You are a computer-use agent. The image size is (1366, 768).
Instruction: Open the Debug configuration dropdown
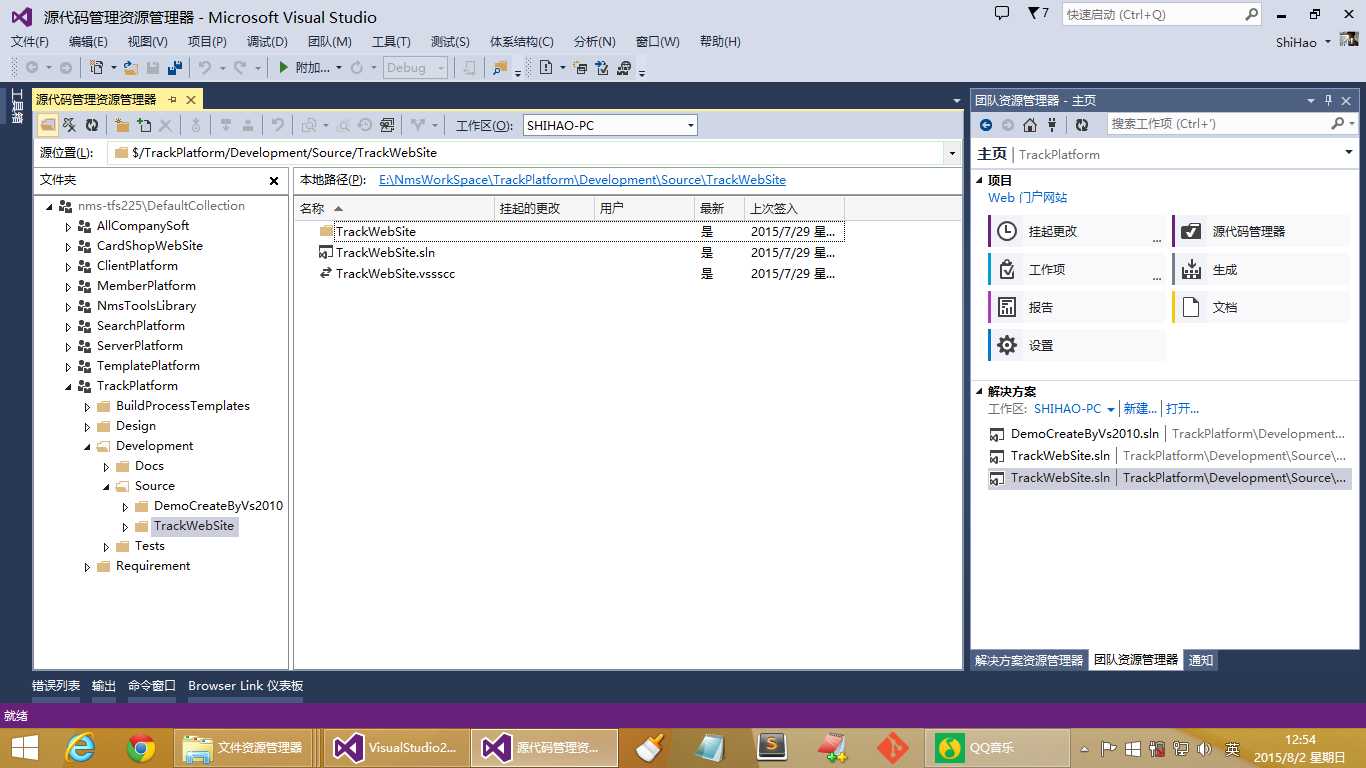pyautogui.click(x=417, y=68)
